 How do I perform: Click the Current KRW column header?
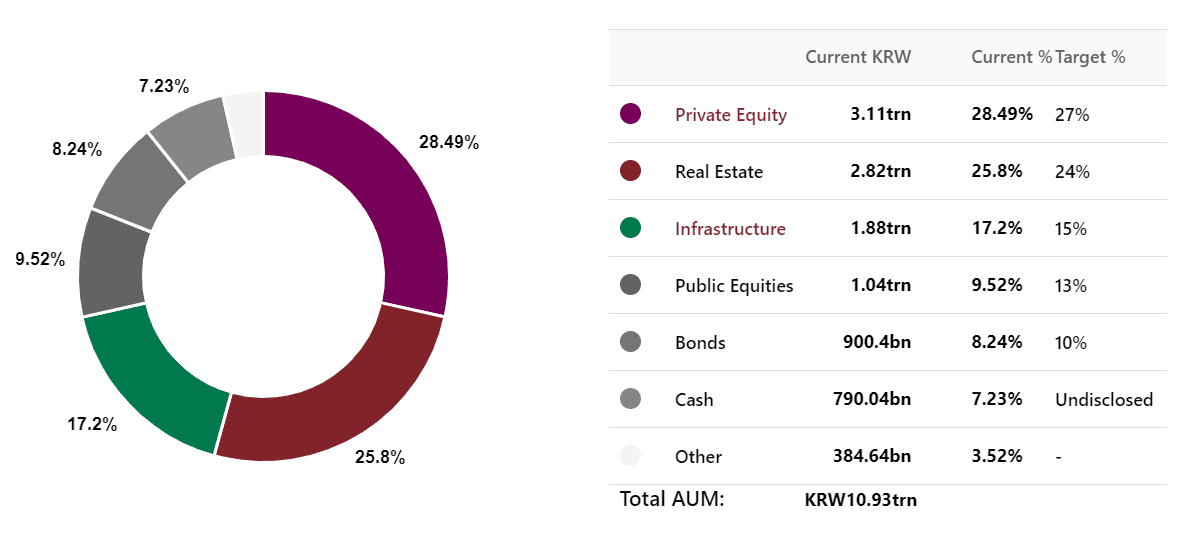(858, 57)
